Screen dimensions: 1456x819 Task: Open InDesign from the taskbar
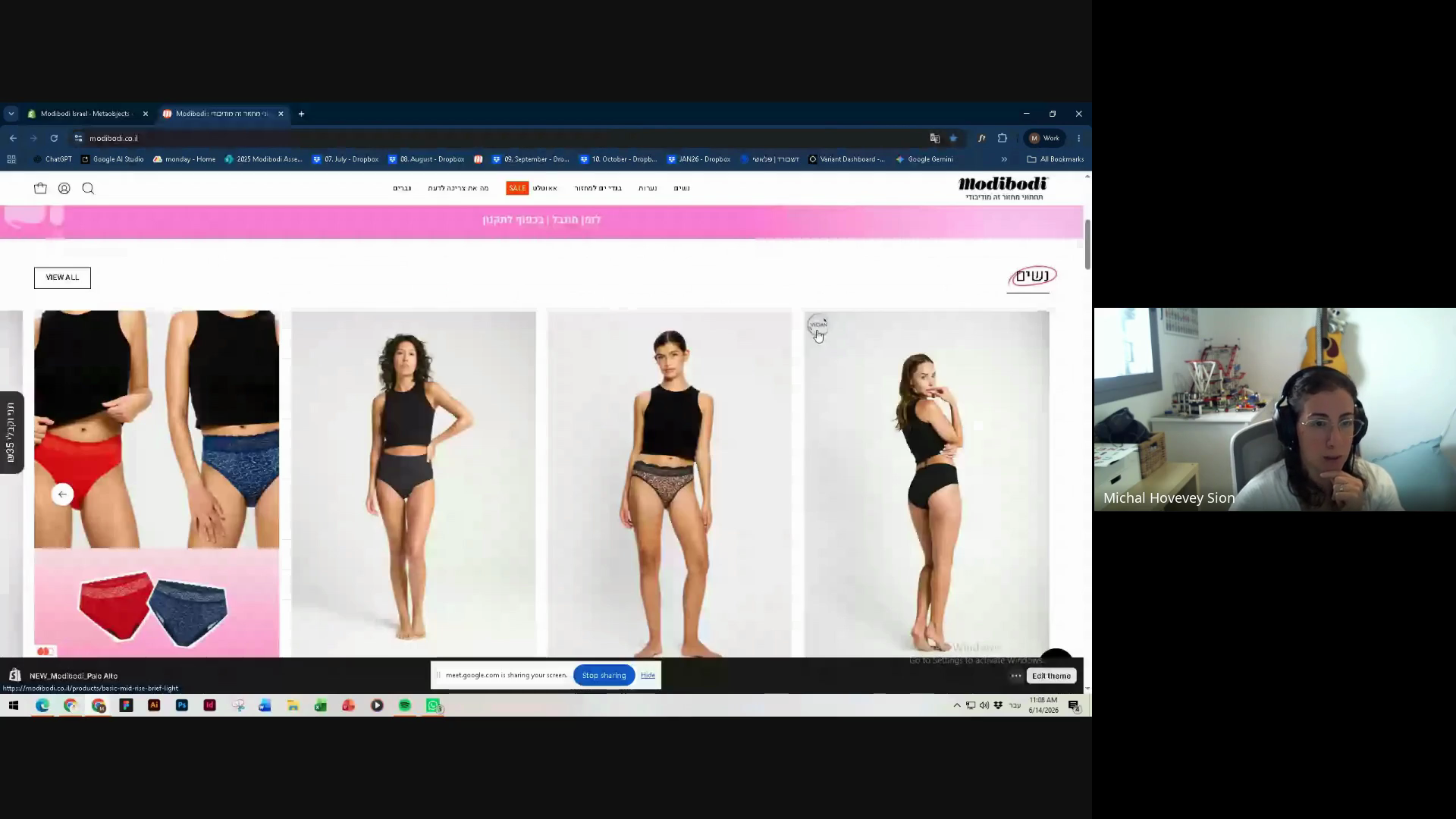(x=210, y=705)
